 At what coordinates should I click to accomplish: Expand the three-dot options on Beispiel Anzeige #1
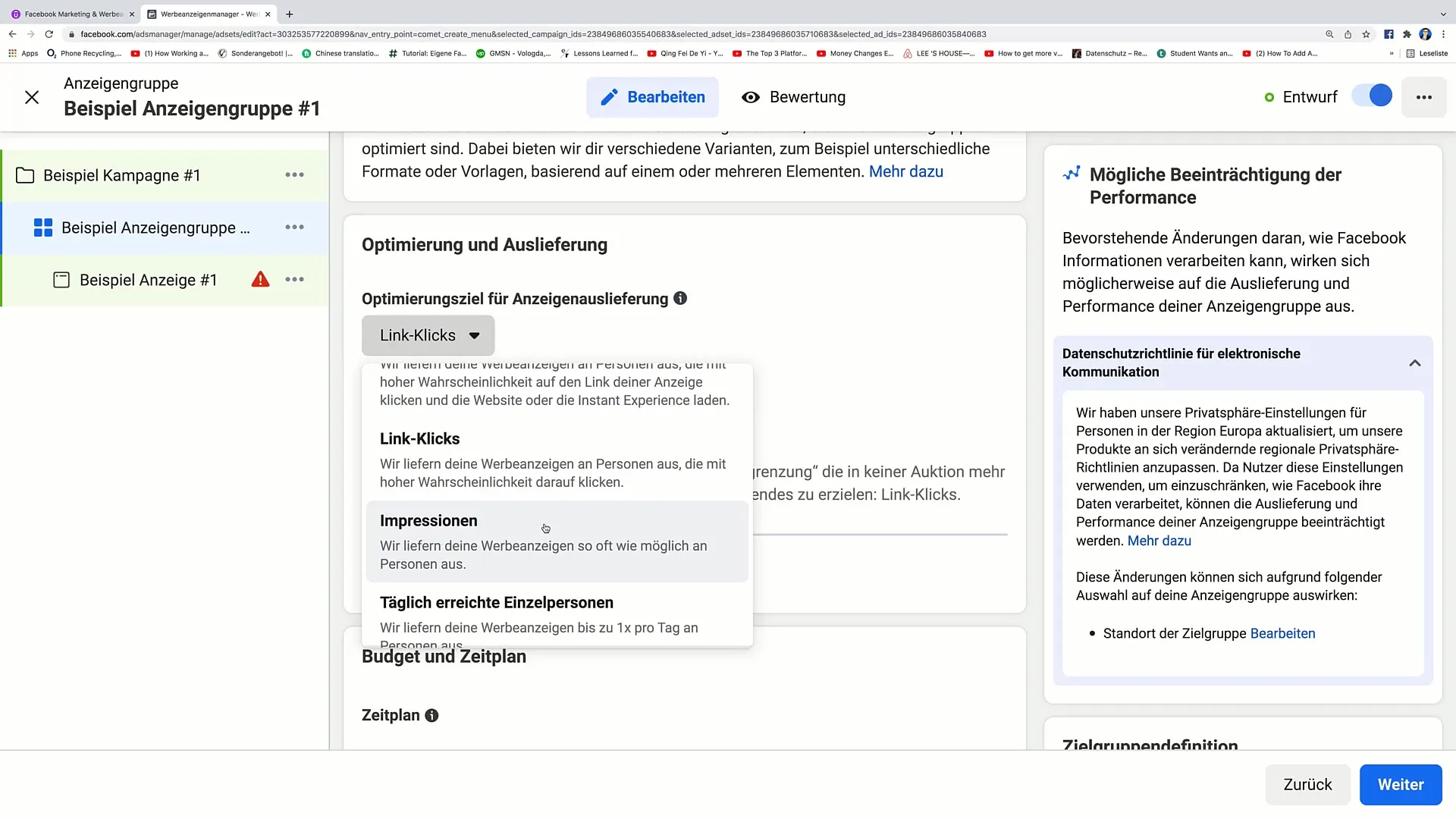[x=294, y=279]
